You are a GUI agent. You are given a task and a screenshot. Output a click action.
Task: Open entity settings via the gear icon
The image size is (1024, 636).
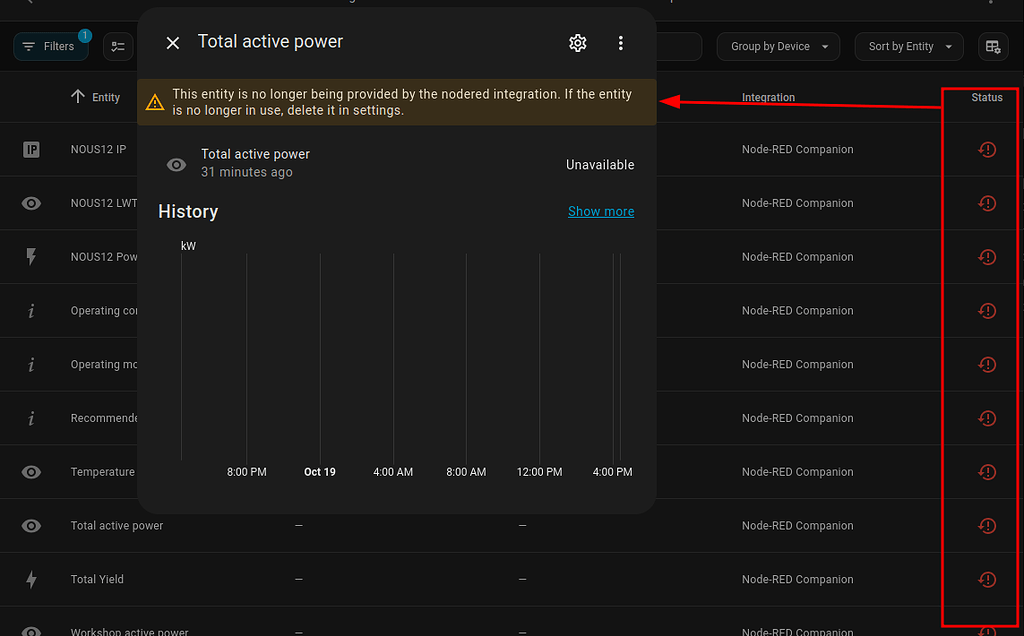[x=577, y=43]
